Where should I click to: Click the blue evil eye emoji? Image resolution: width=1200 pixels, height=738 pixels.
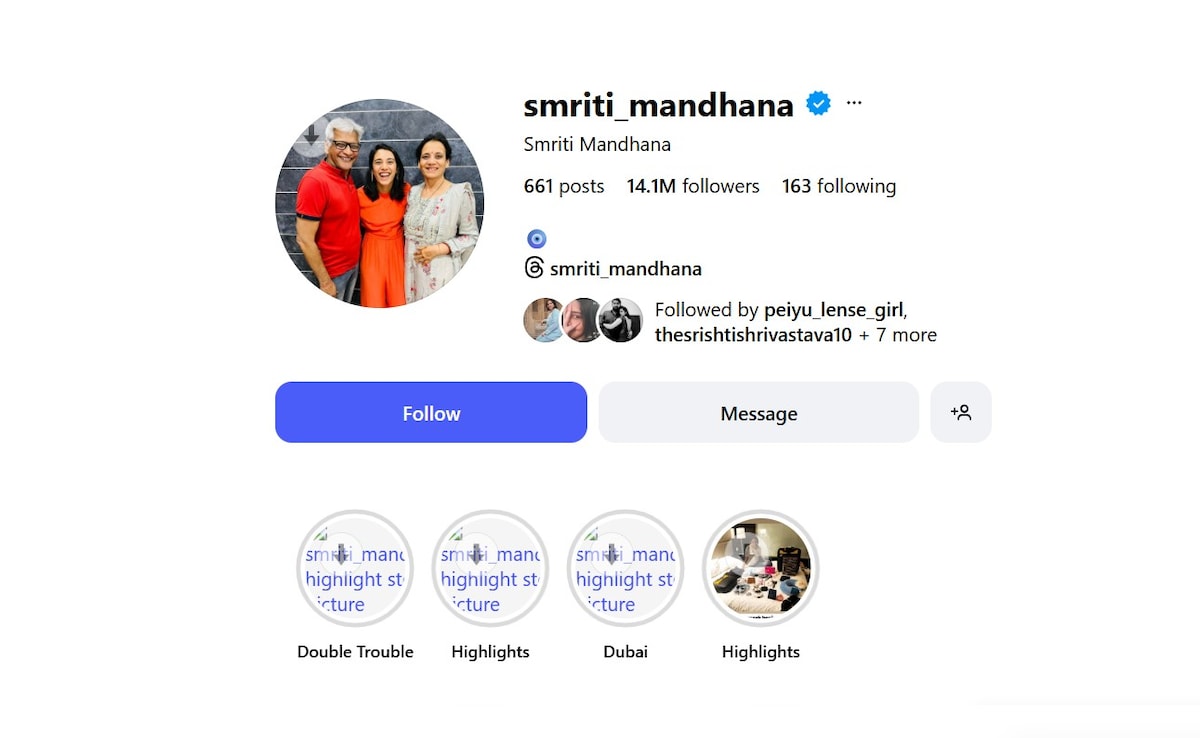[x=537, y=238]
